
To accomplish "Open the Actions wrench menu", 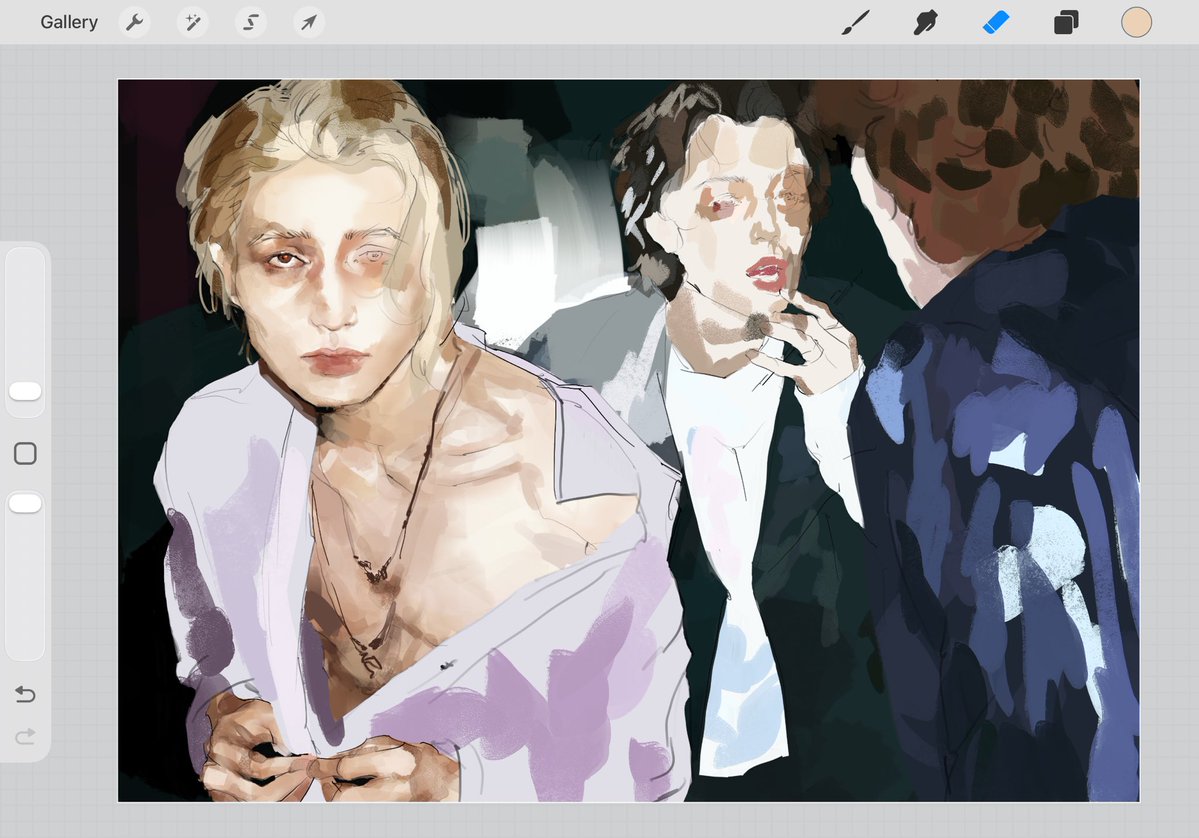I will (x=135, y=22).
